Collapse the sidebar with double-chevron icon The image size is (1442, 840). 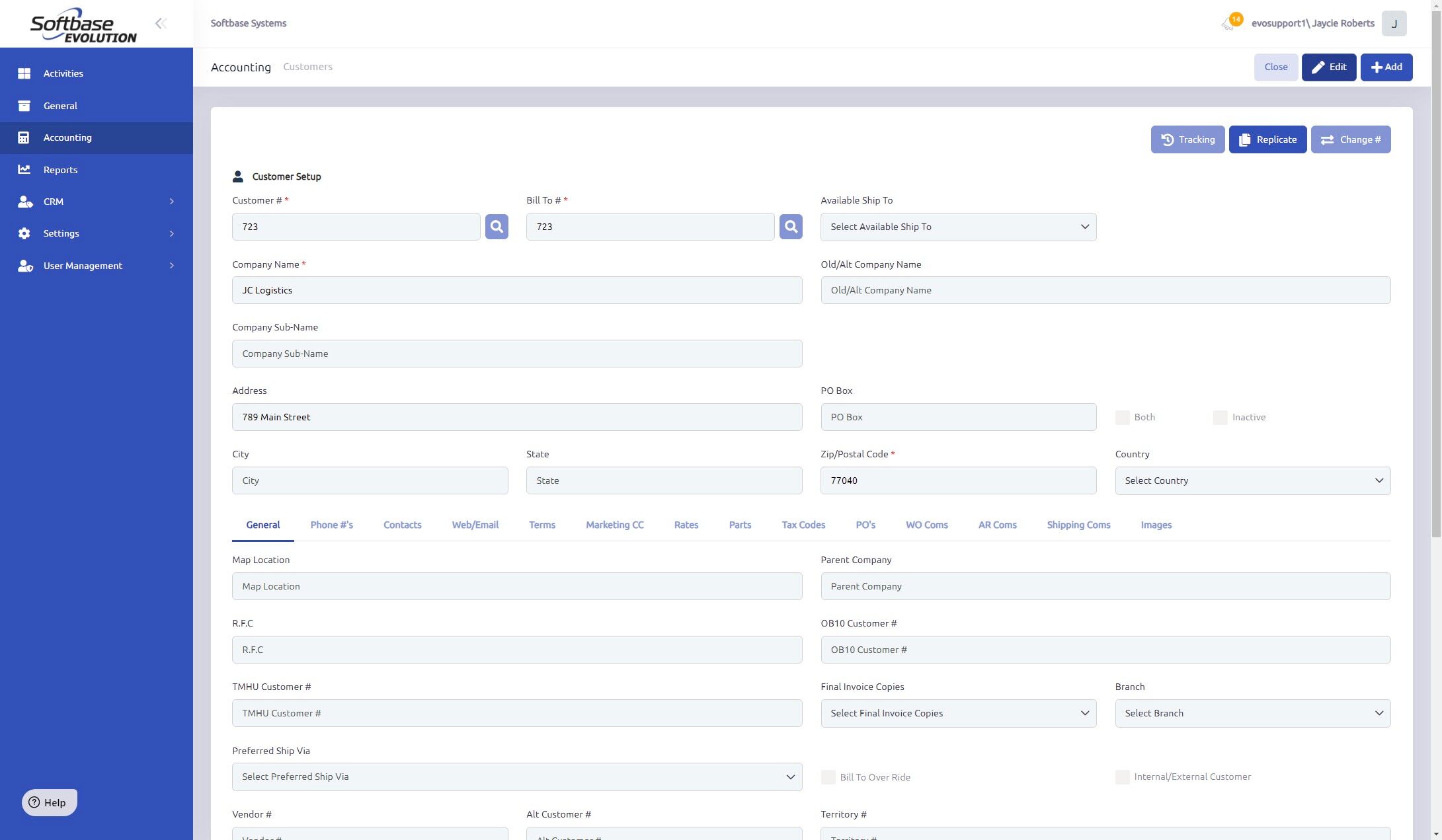[x=161, y=24]
